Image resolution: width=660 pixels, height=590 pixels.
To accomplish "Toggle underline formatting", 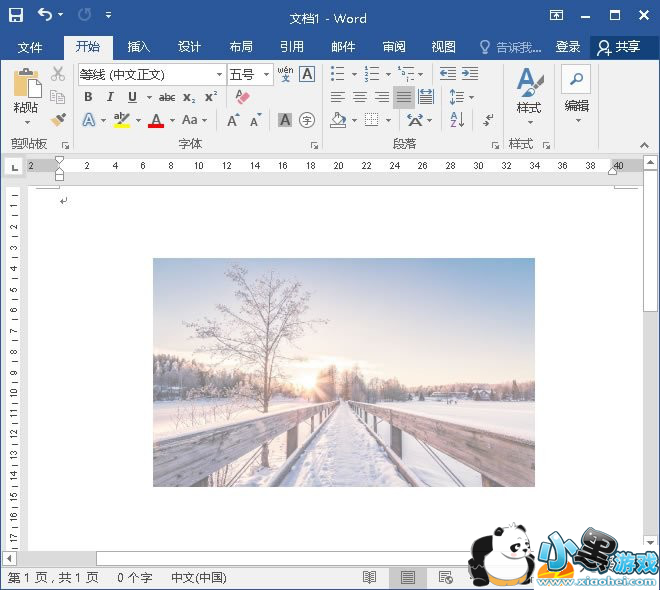I will [x=133, y=97].
